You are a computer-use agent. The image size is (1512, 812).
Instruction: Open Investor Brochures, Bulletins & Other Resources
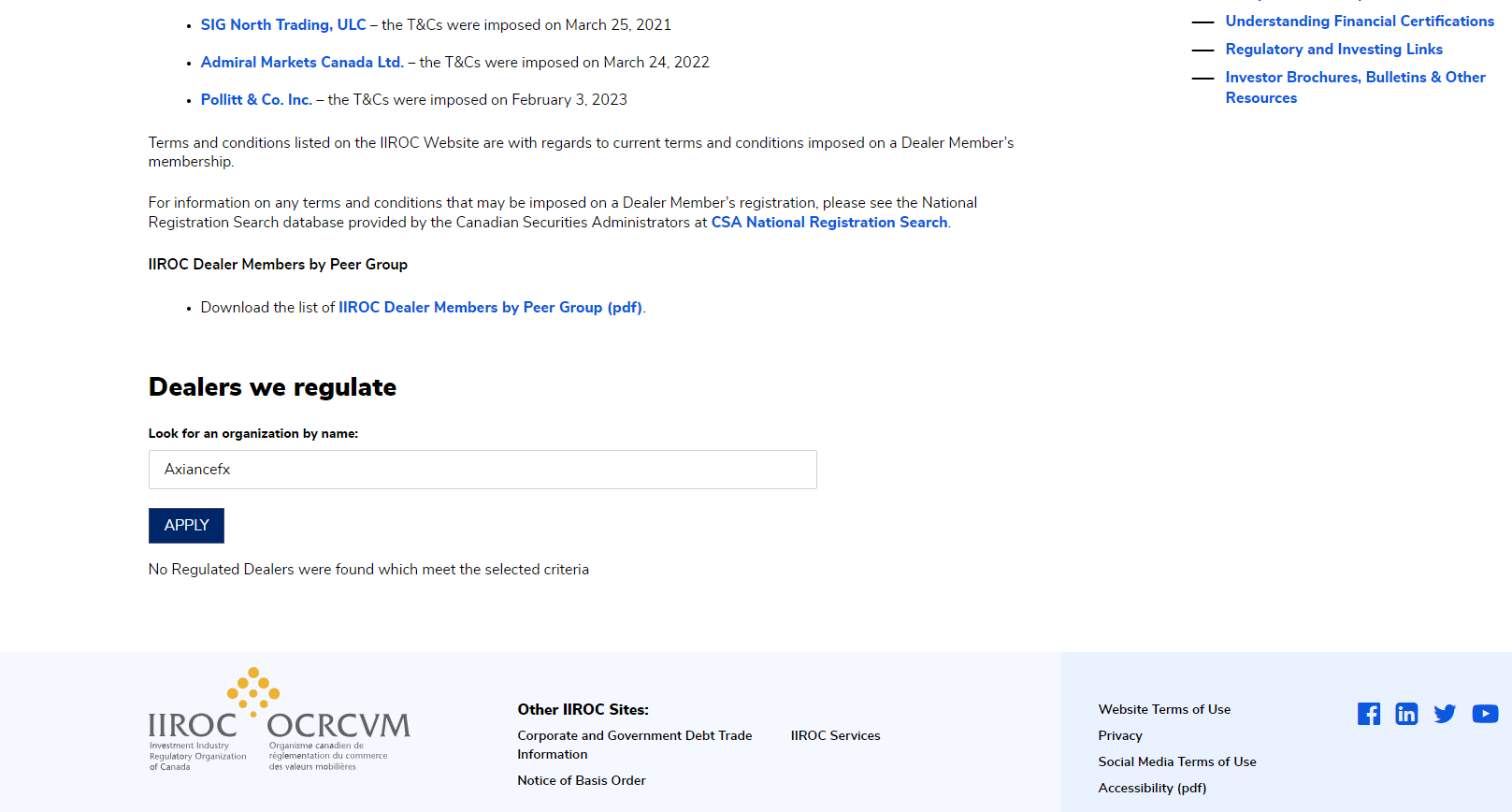pyautogui.click(x=1355, y=78)
